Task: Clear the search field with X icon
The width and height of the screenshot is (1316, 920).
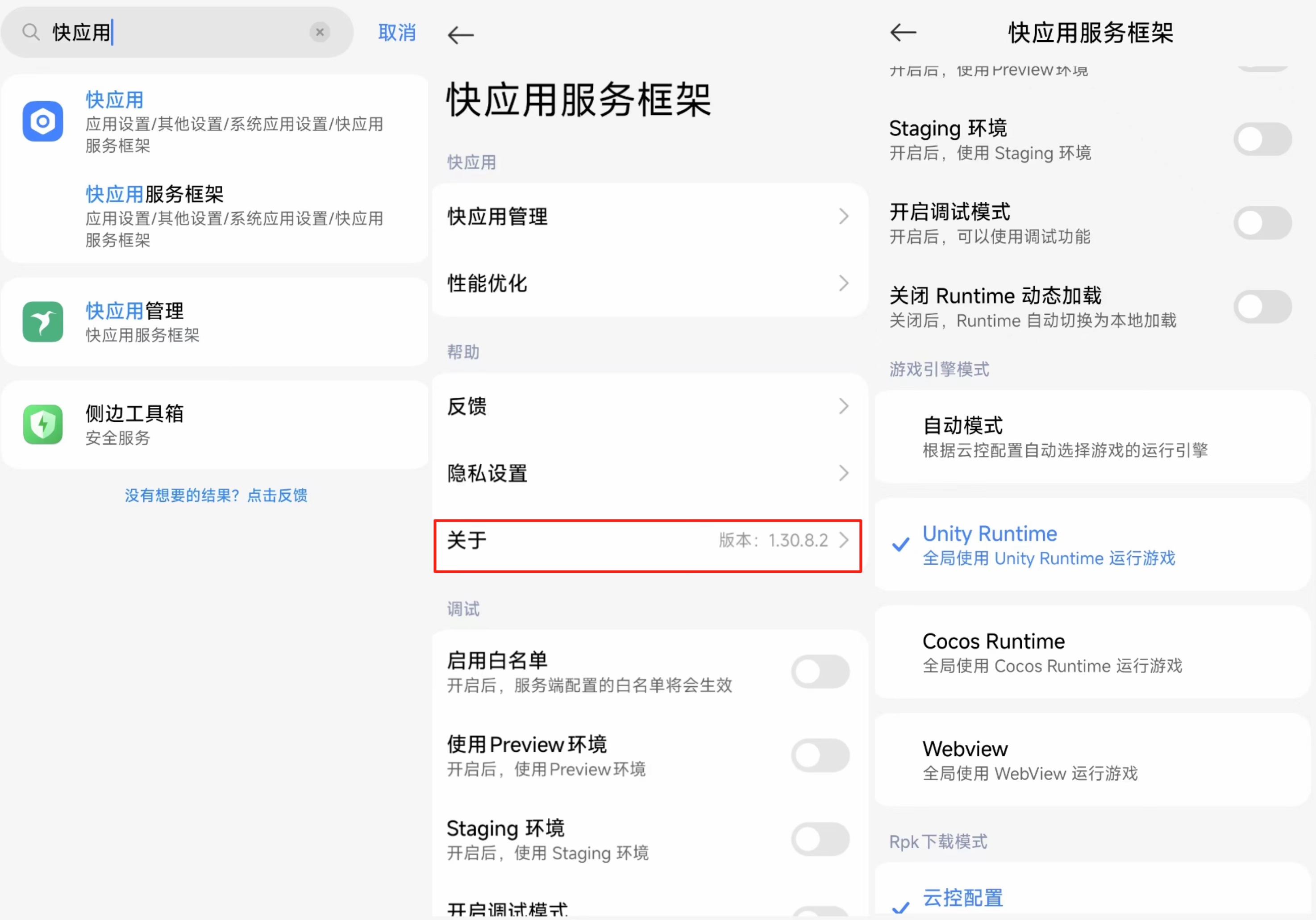Action: coord(320,32)
